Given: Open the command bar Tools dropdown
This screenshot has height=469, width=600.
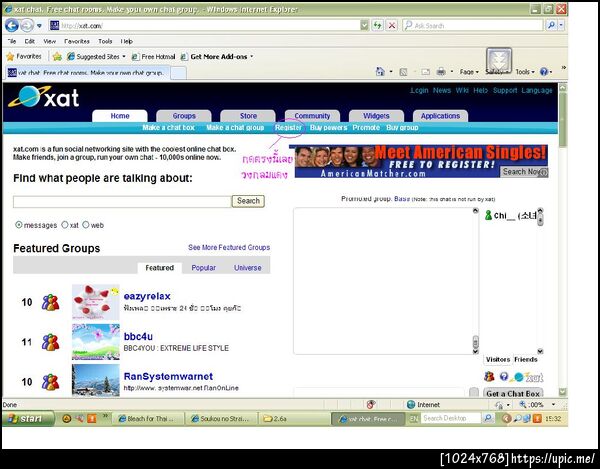Looking at the screenshot, I should pos(525,72).
